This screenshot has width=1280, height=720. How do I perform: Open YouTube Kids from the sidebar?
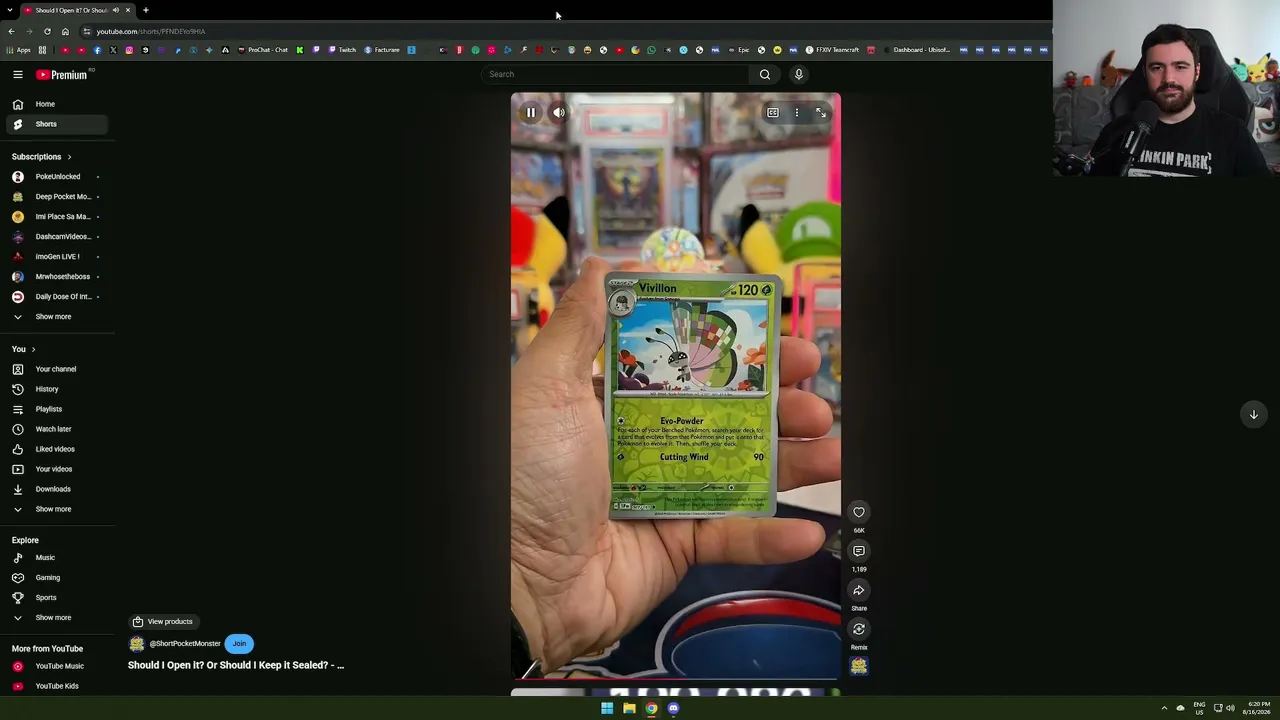[57, 686]
